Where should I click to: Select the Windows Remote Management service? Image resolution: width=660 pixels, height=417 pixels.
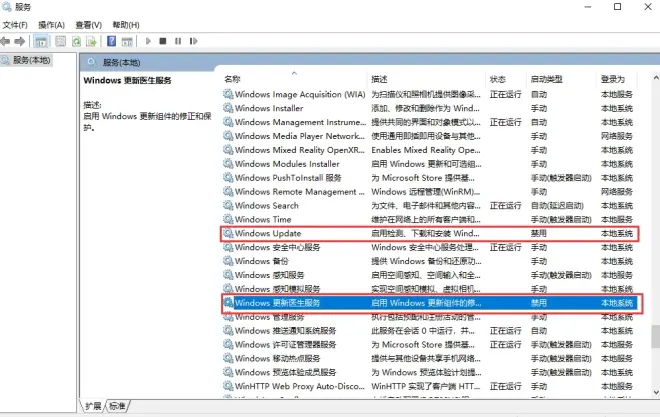pos(299,191)
